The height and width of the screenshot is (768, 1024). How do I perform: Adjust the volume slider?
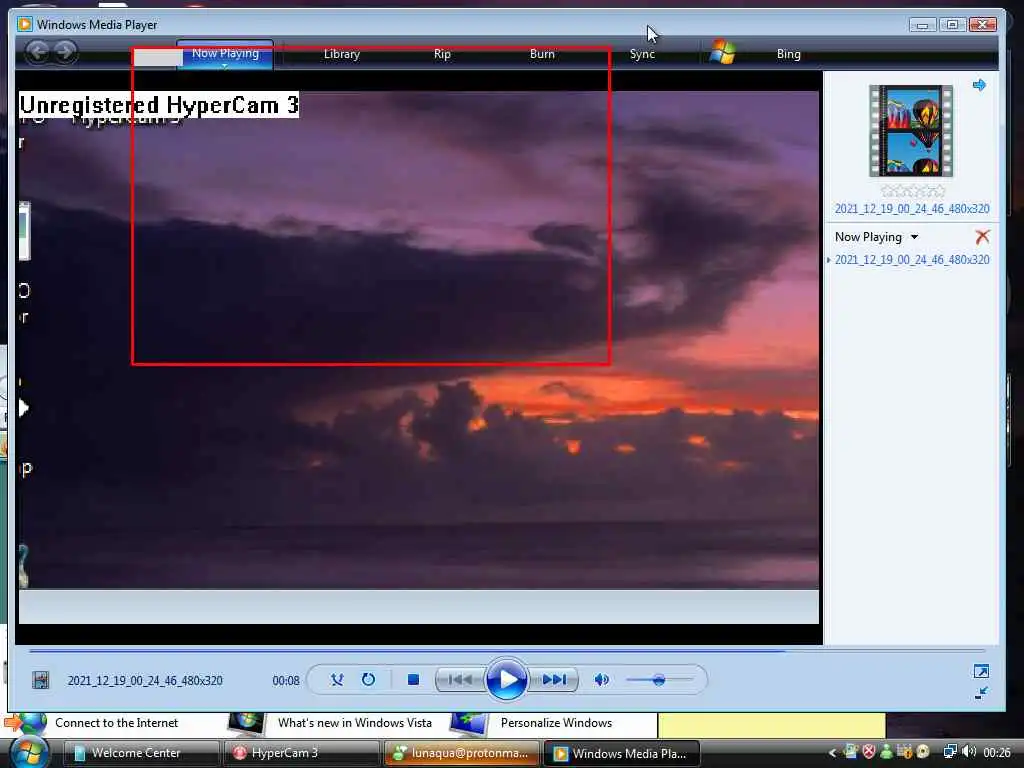pyautogui.click(x=658, y=680)
